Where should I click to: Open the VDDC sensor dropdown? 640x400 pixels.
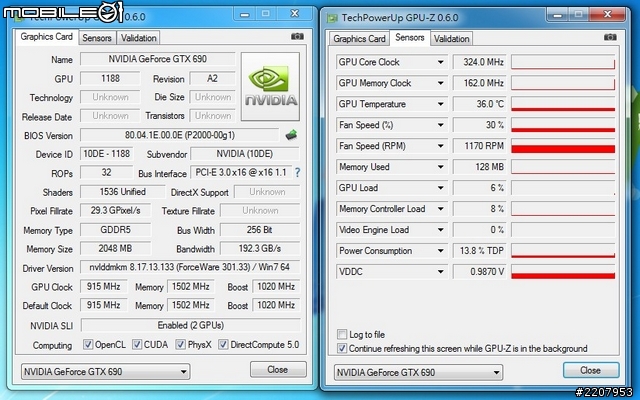coord(440,271)
